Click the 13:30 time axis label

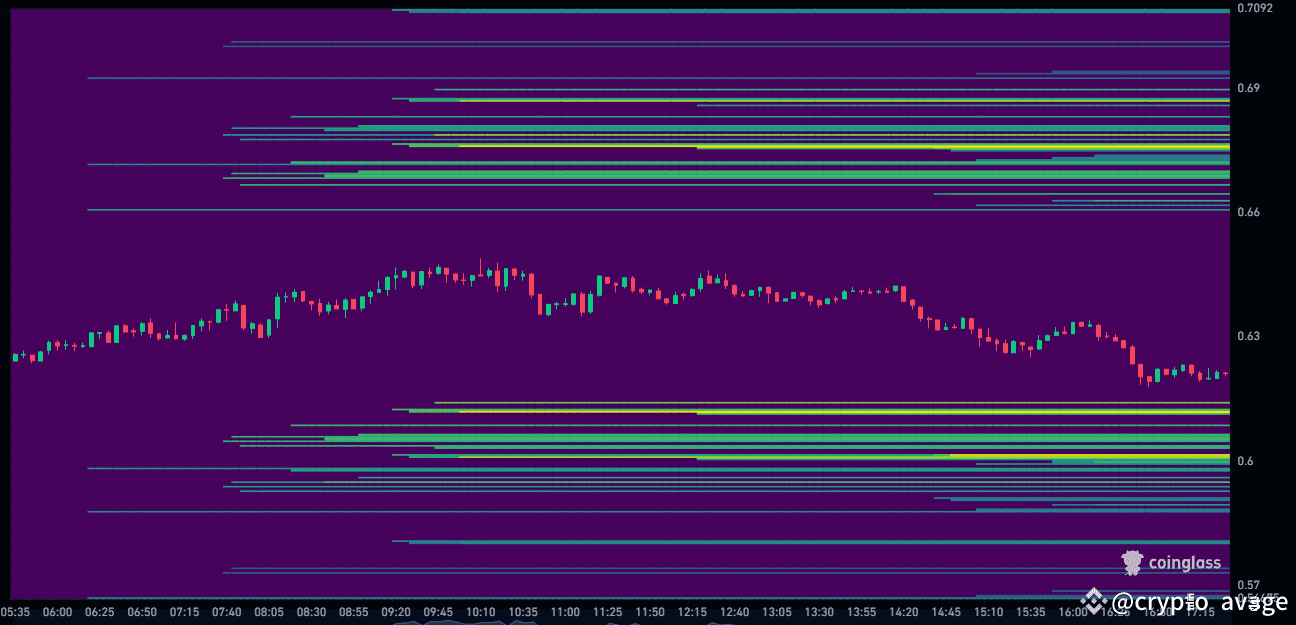click(x=819, y=611)
